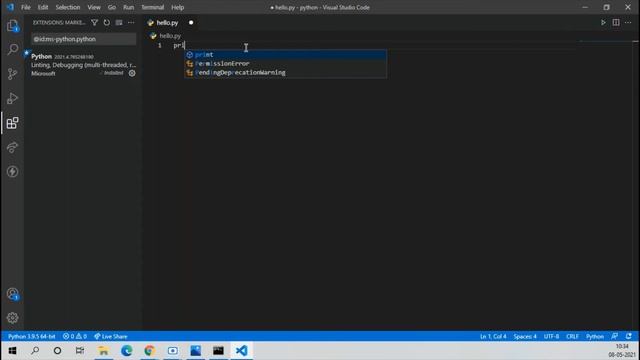The width and height of the screenshot is (640, 360).
Task: Clear extensions search results icon
Action: [x=119, y=22]
